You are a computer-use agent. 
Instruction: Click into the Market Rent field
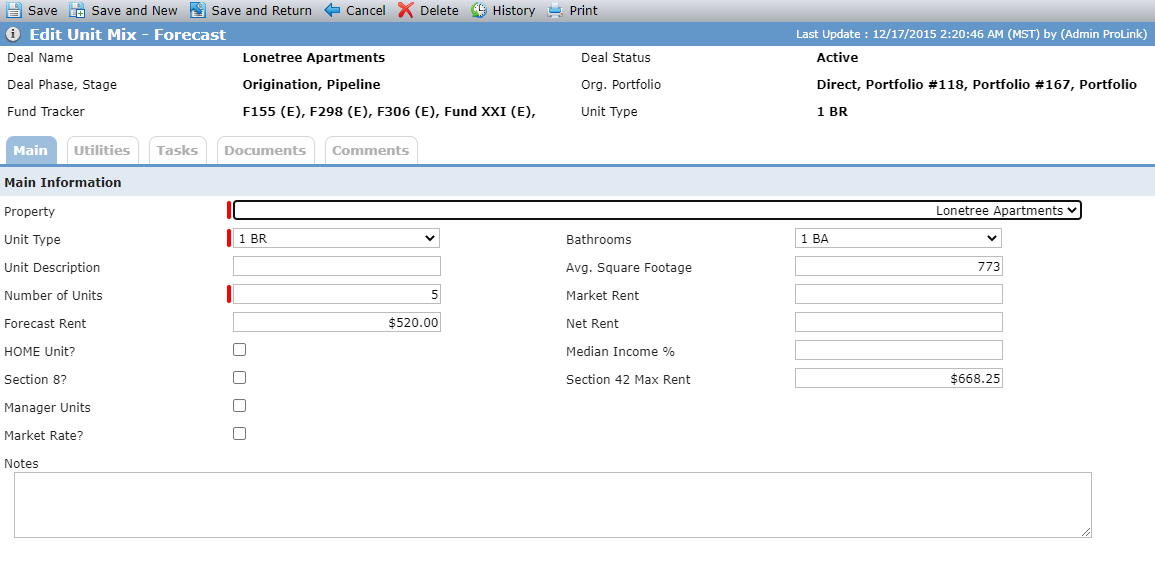click(x=899, y=295)
